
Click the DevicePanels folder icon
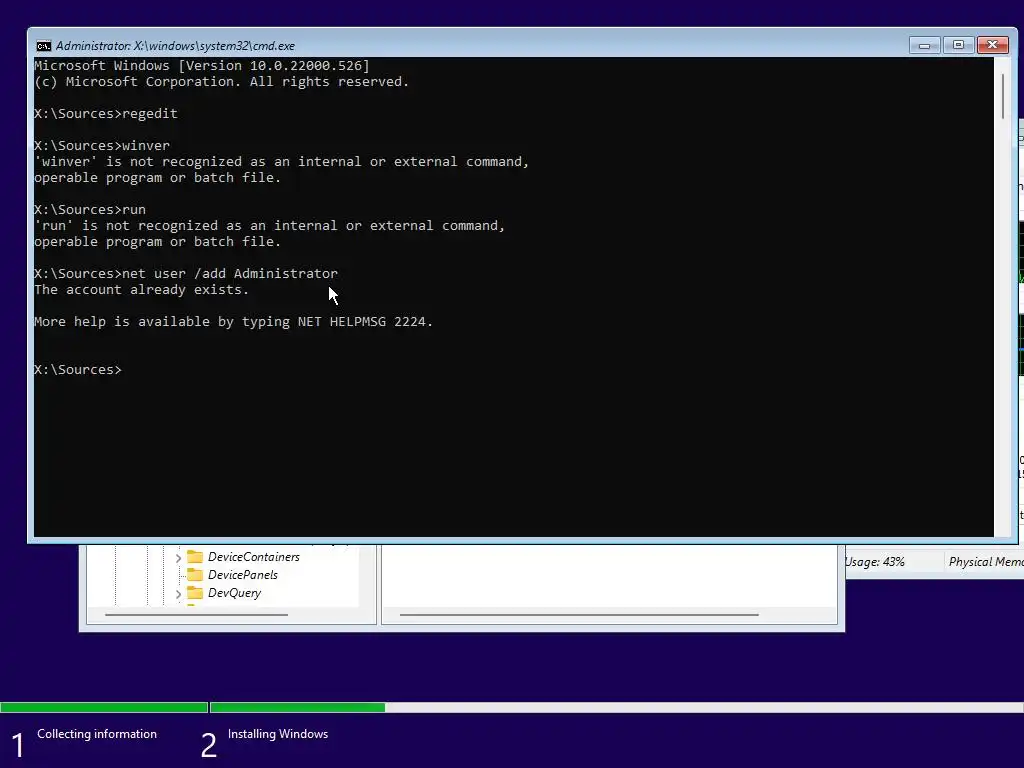coord(195,575)
